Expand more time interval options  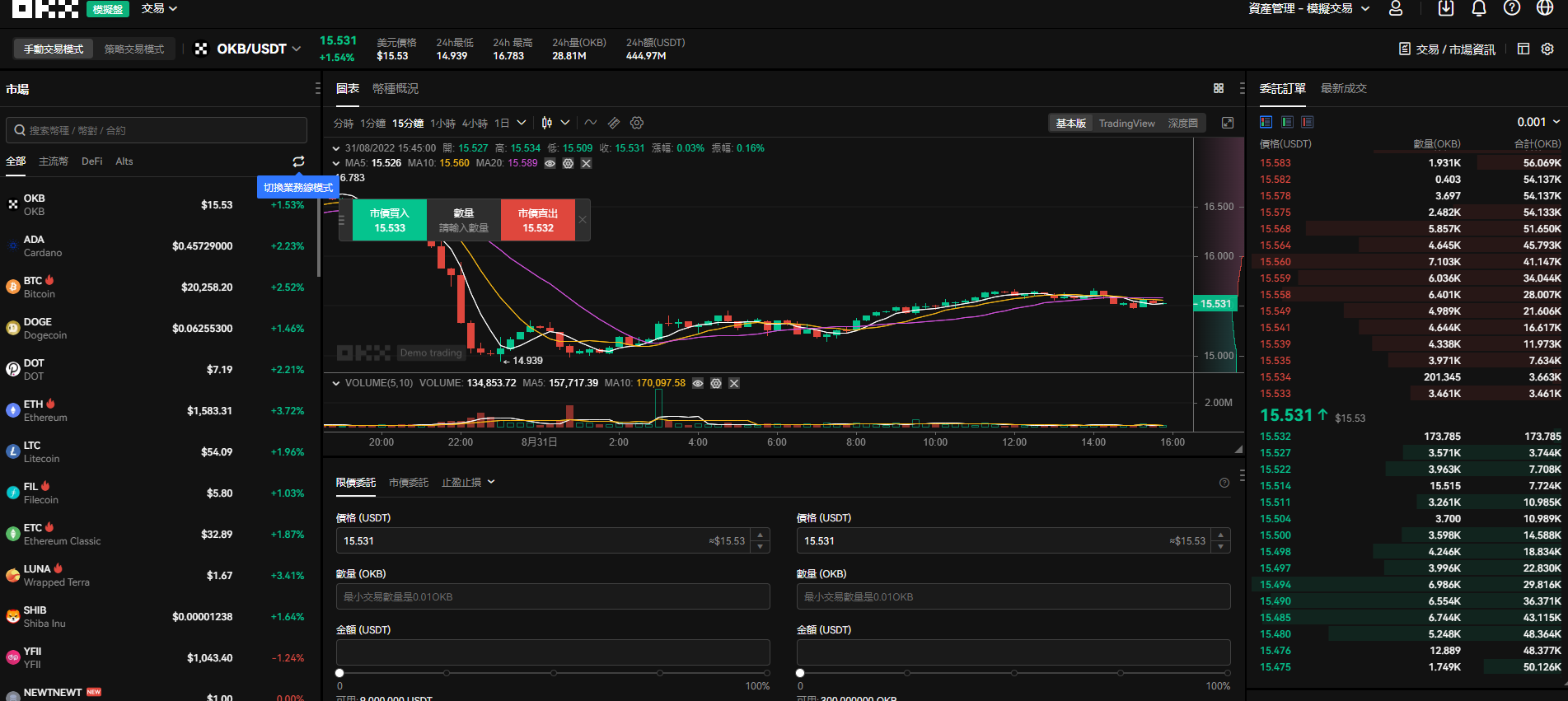(x=522, y=123)
